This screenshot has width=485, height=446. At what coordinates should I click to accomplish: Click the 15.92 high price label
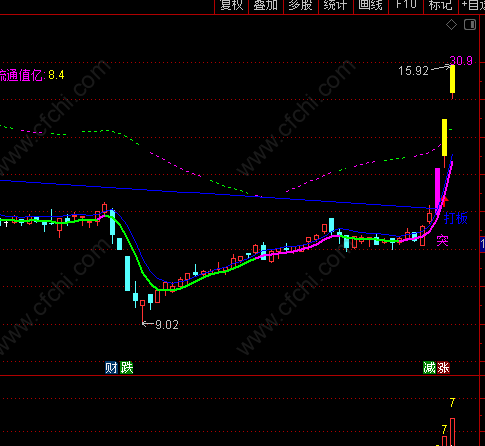point(413,71)
